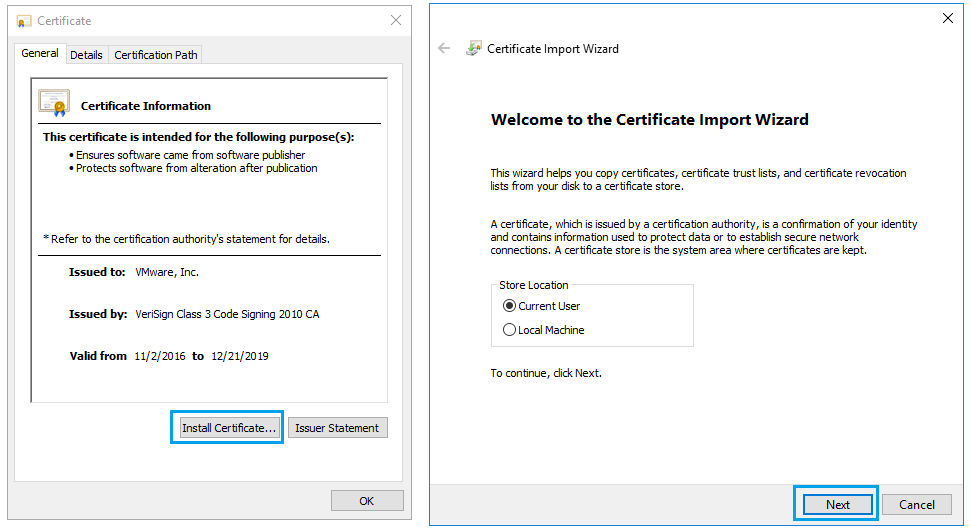Choose the Local Machine radio option

(x=510, y=330)
